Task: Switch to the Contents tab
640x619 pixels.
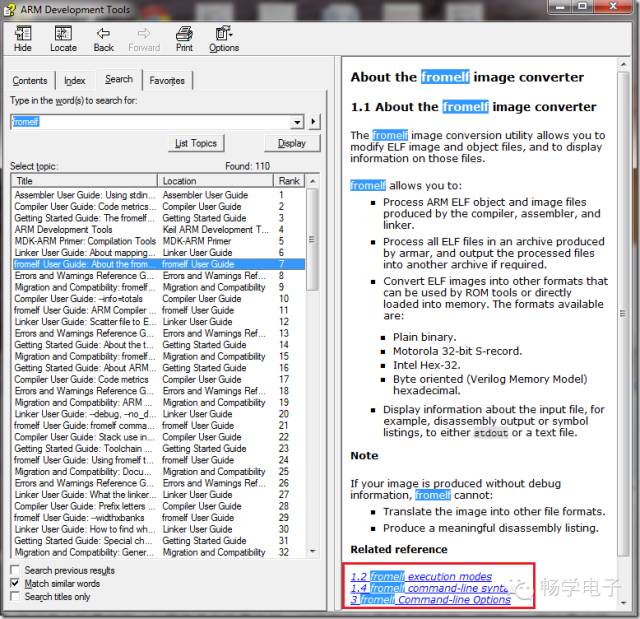Action: click(x=30, y=80)
